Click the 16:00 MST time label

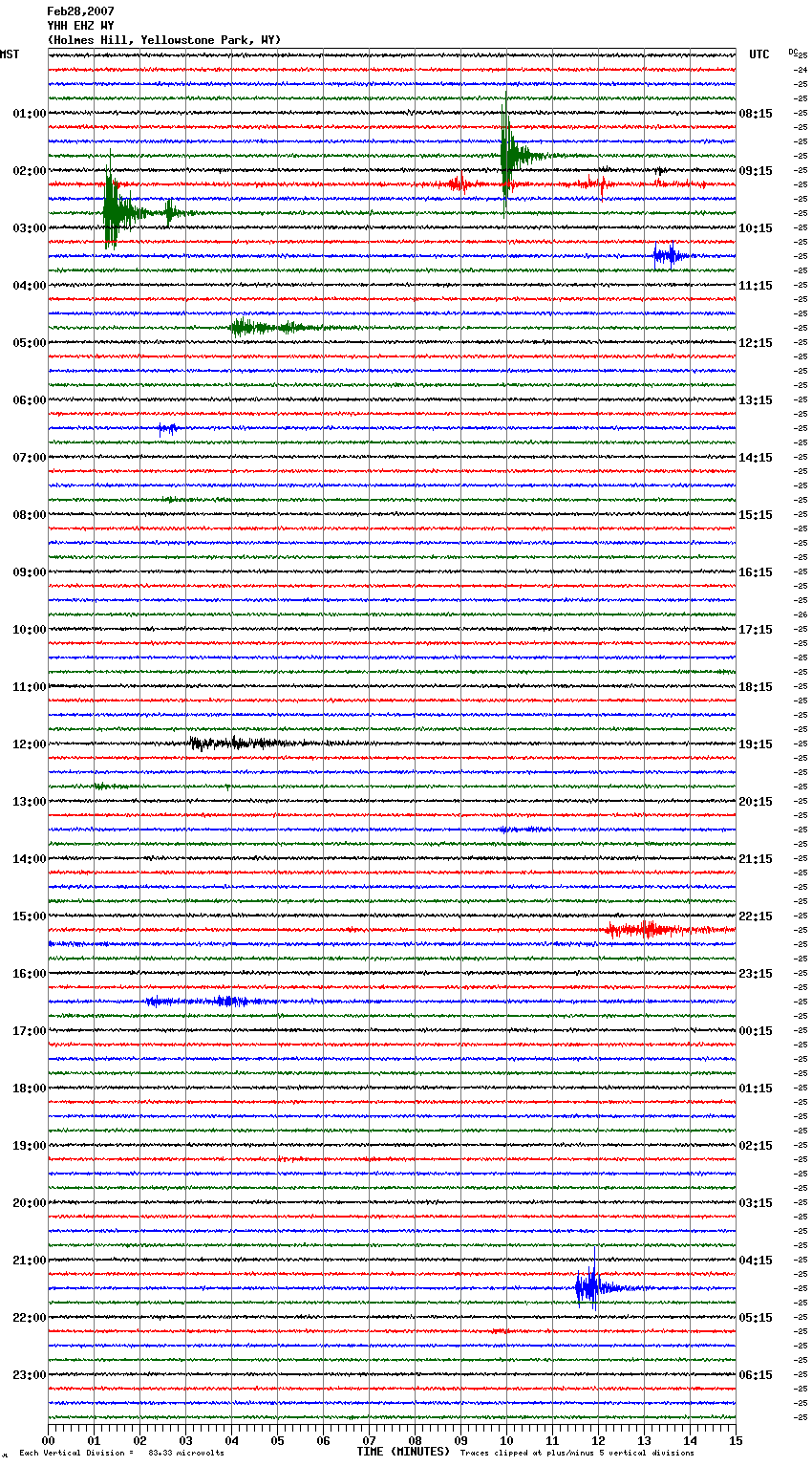tap(30, 974)
